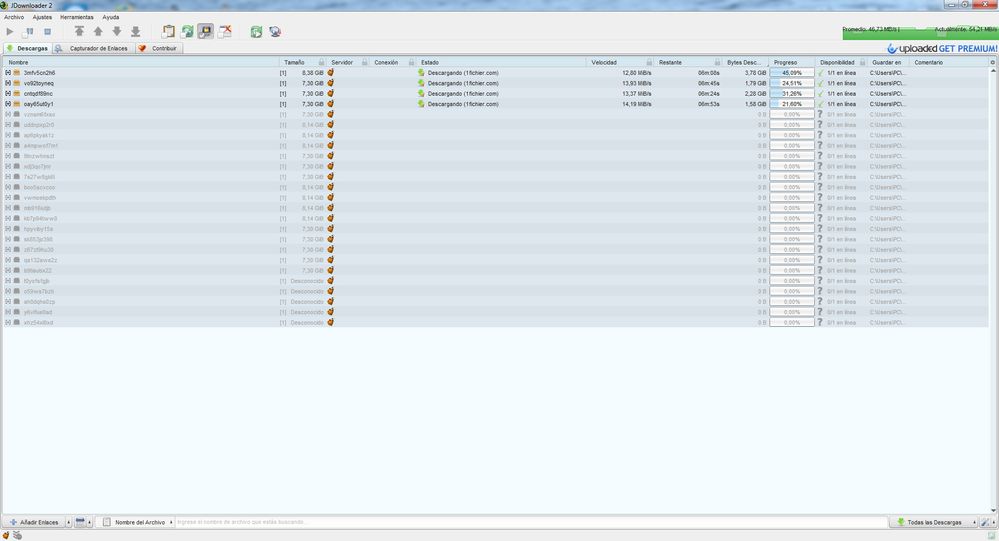The image size is (999, 541).
Task: Stop all downloads with the stop icon
Action: pos(46,32)
